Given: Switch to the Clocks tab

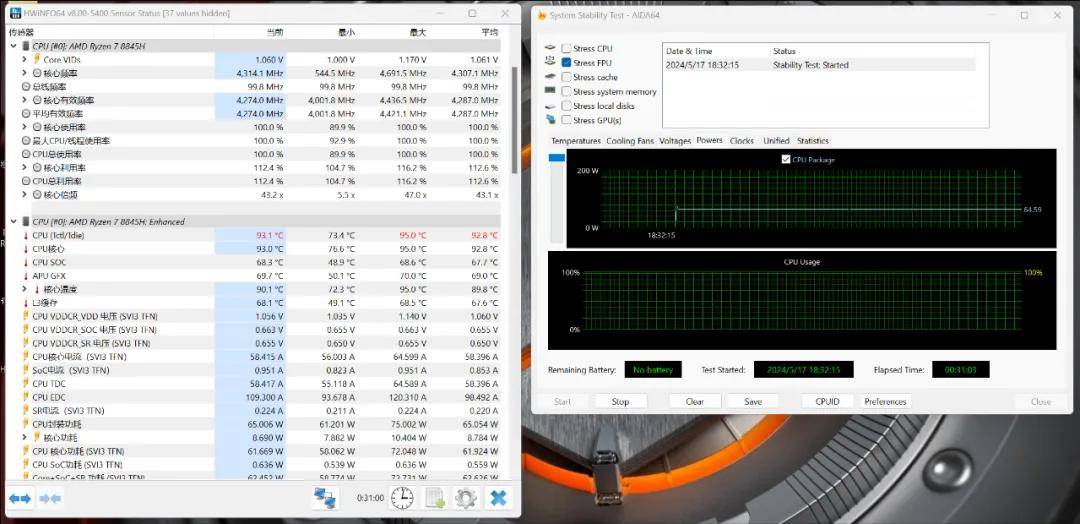Looking at the screenshot, I should click(x=742, y=140).
